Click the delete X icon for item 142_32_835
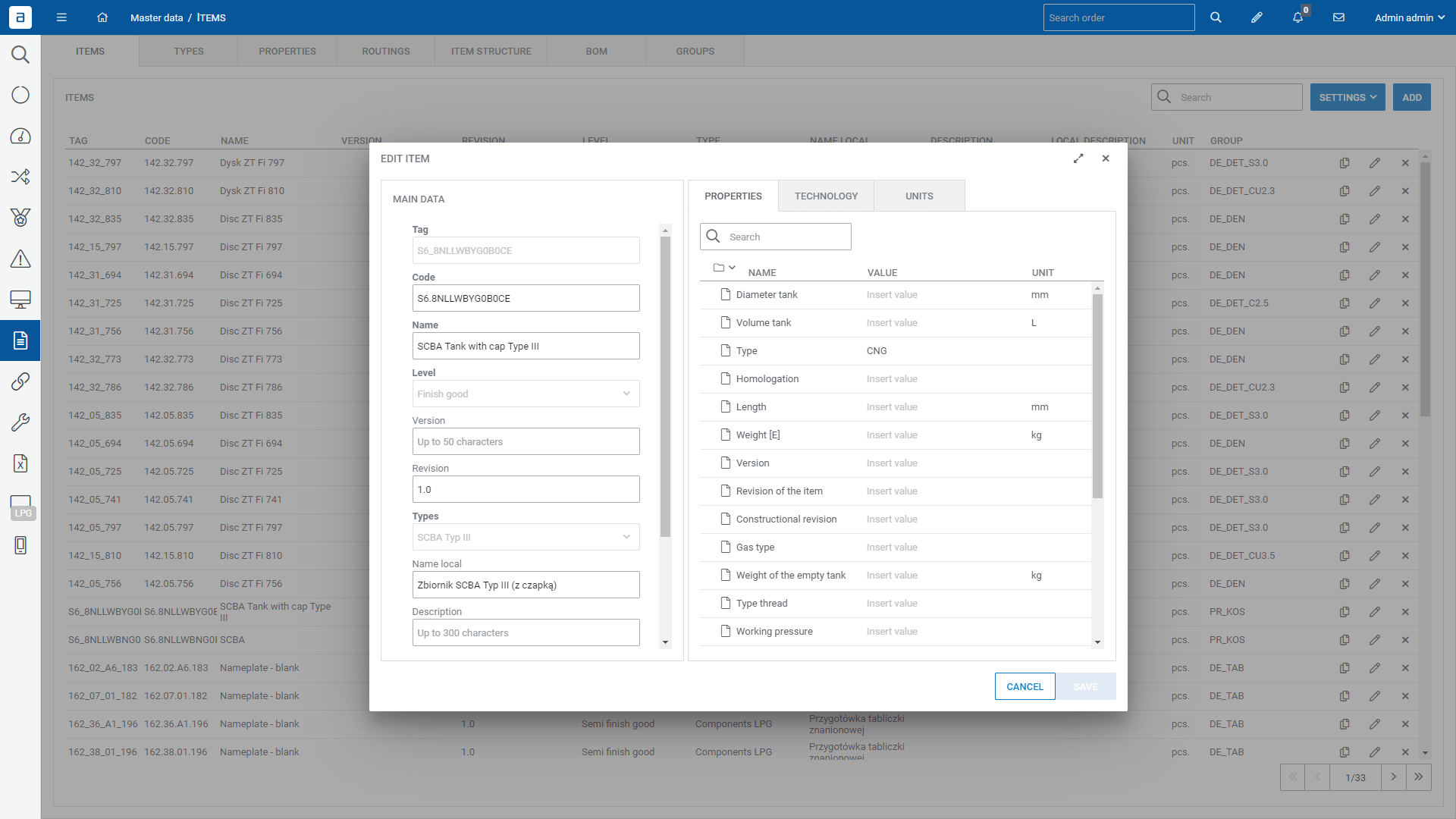Image resolution: width=1456 pixels, height=819 pixels. (1407, 219)
